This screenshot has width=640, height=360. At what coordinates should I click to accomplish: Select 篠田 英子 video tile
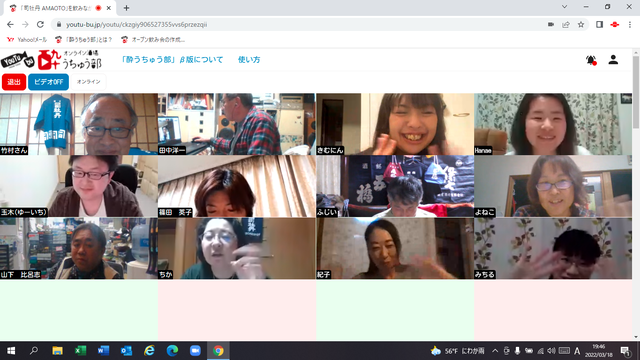pyautogui.click(x=237, y=186)
